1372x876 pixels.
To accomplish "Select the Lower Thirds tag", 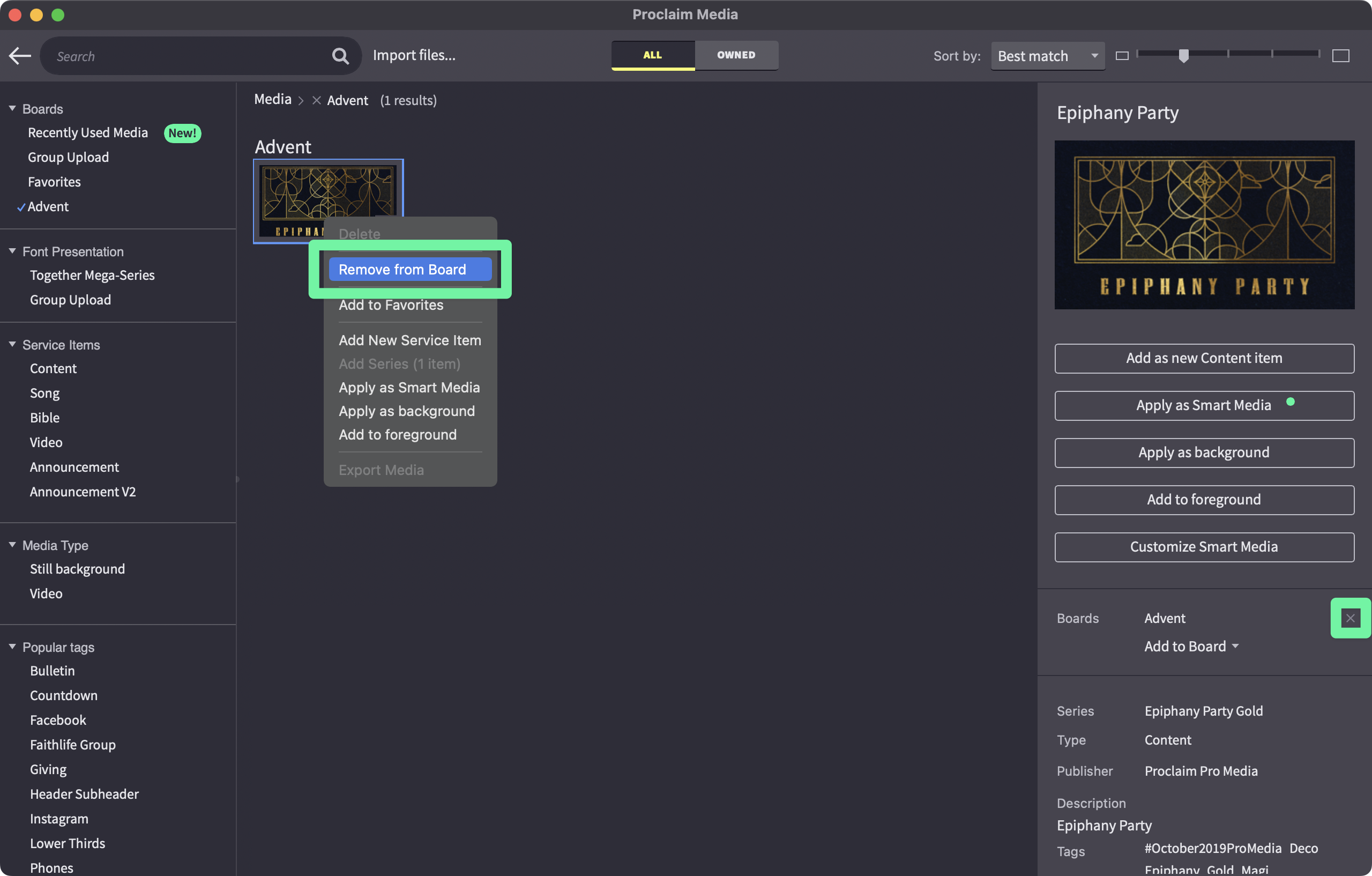I will coord(68,843).
